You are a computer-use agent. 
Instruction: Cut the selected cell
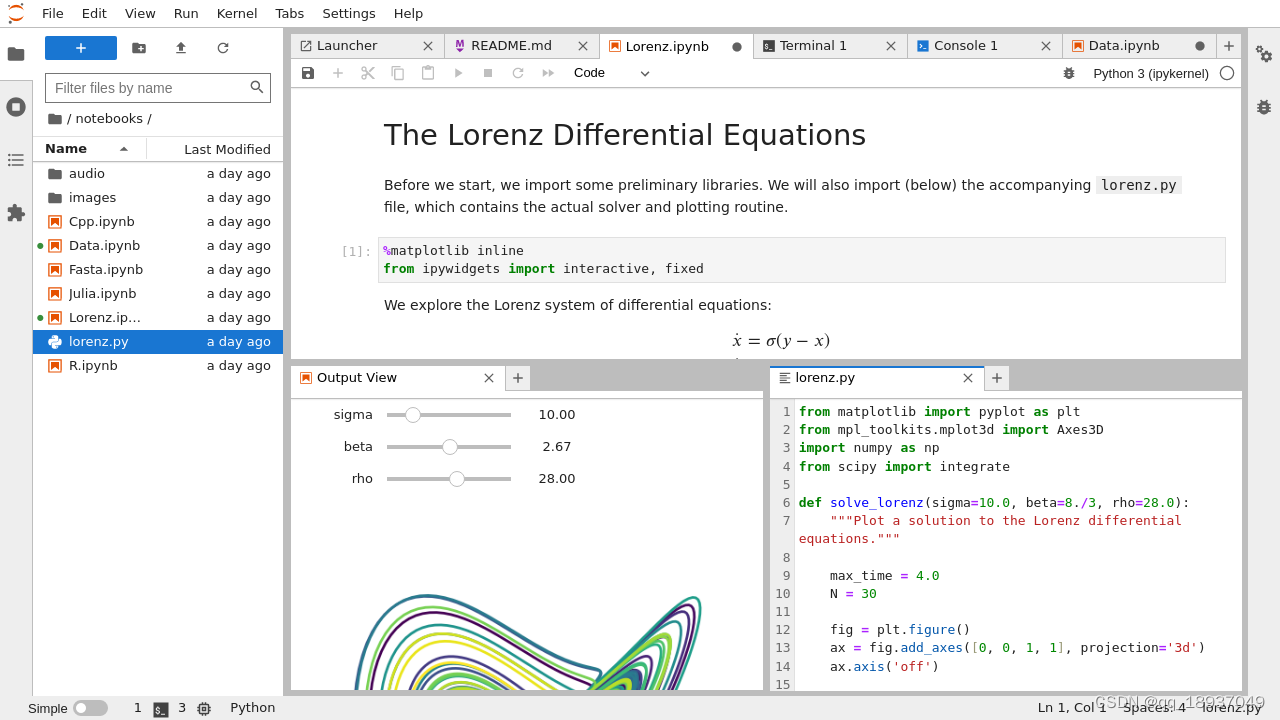tap(368, 73)
